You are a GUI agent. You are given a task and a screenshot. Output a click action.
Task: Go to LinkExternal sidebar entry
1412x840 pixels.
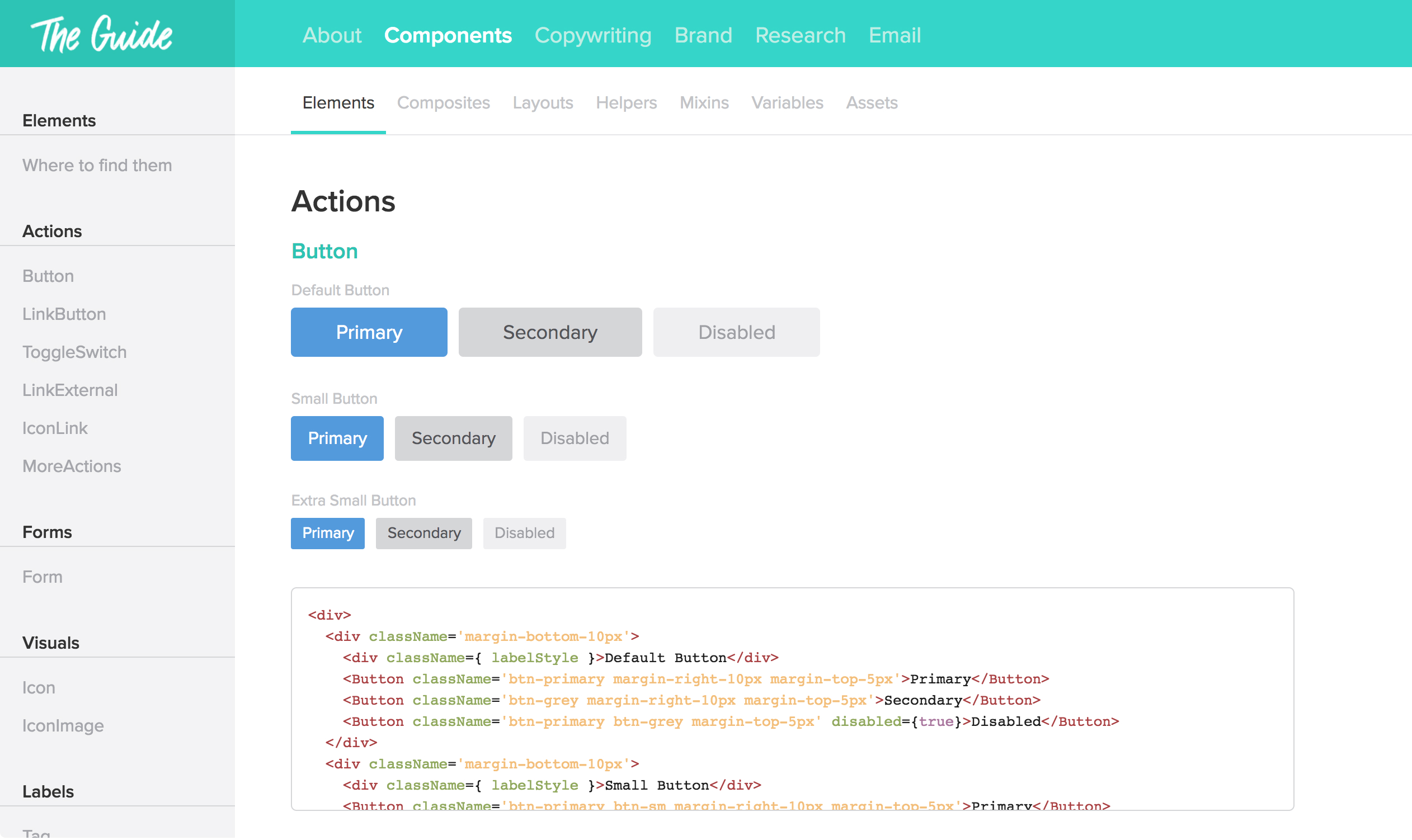69,390
